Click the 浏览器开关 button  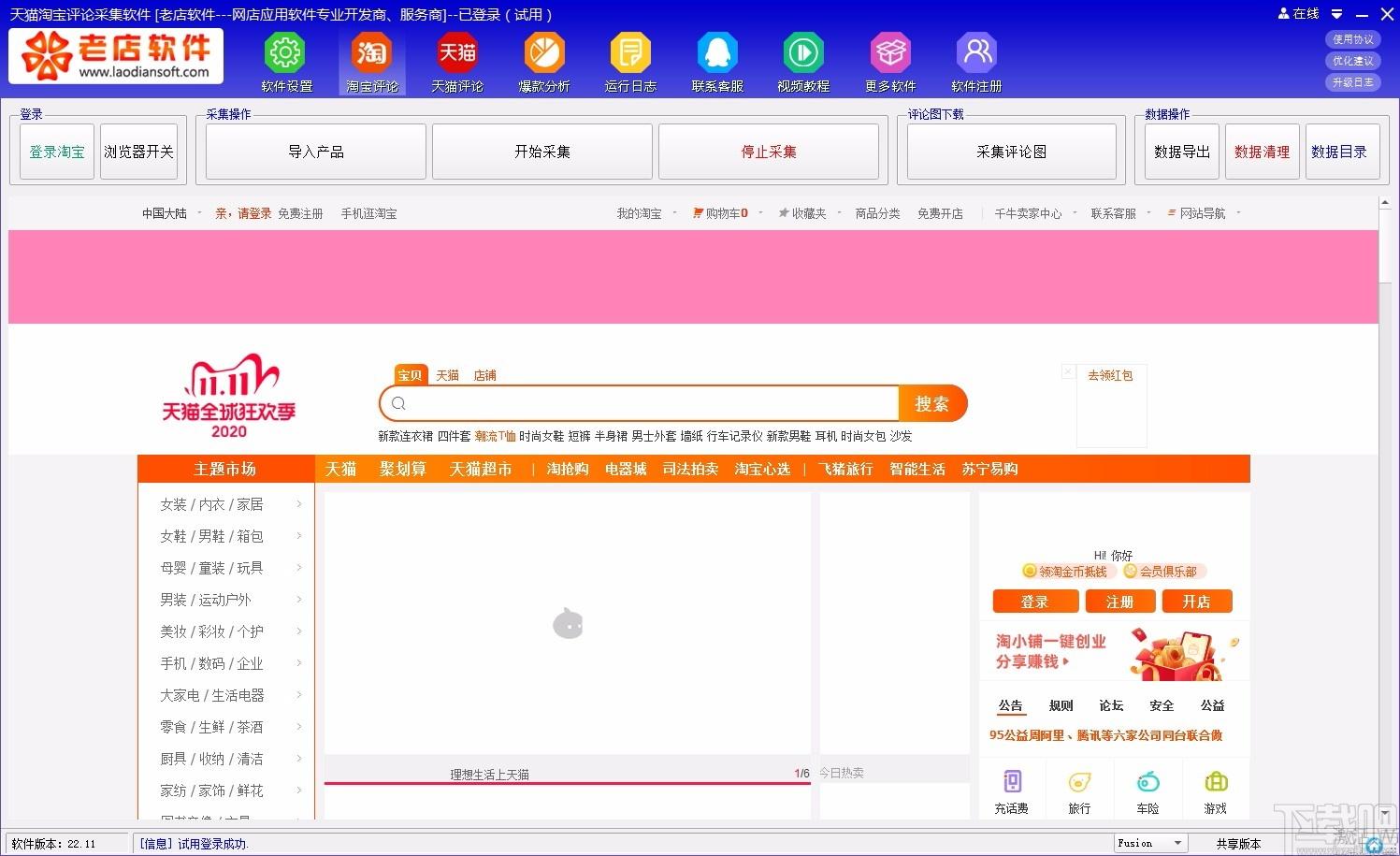point(138,152)
